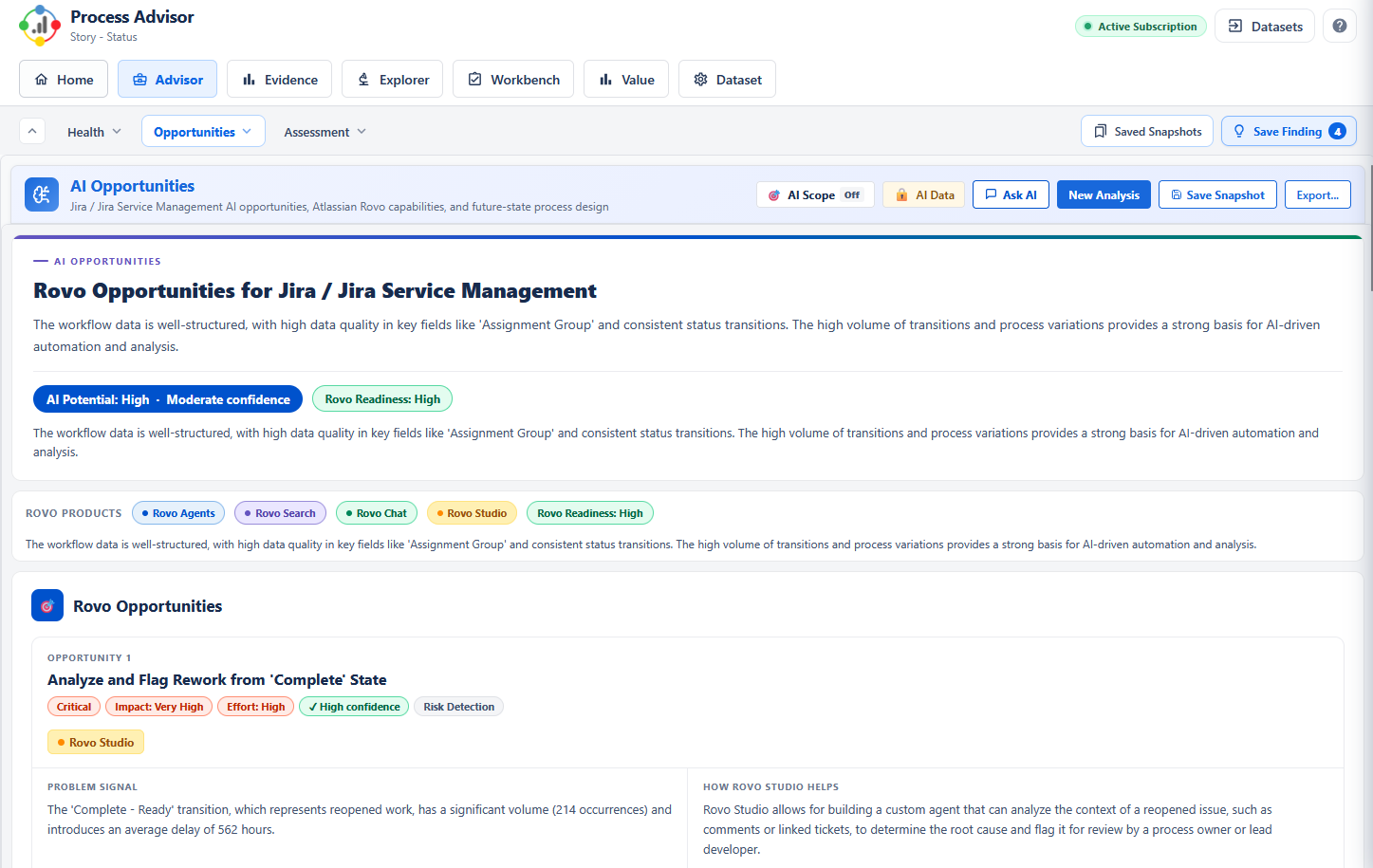1373x868 pixels.
Task: Open Saved Snapshots
Action: coord(1148,131)
